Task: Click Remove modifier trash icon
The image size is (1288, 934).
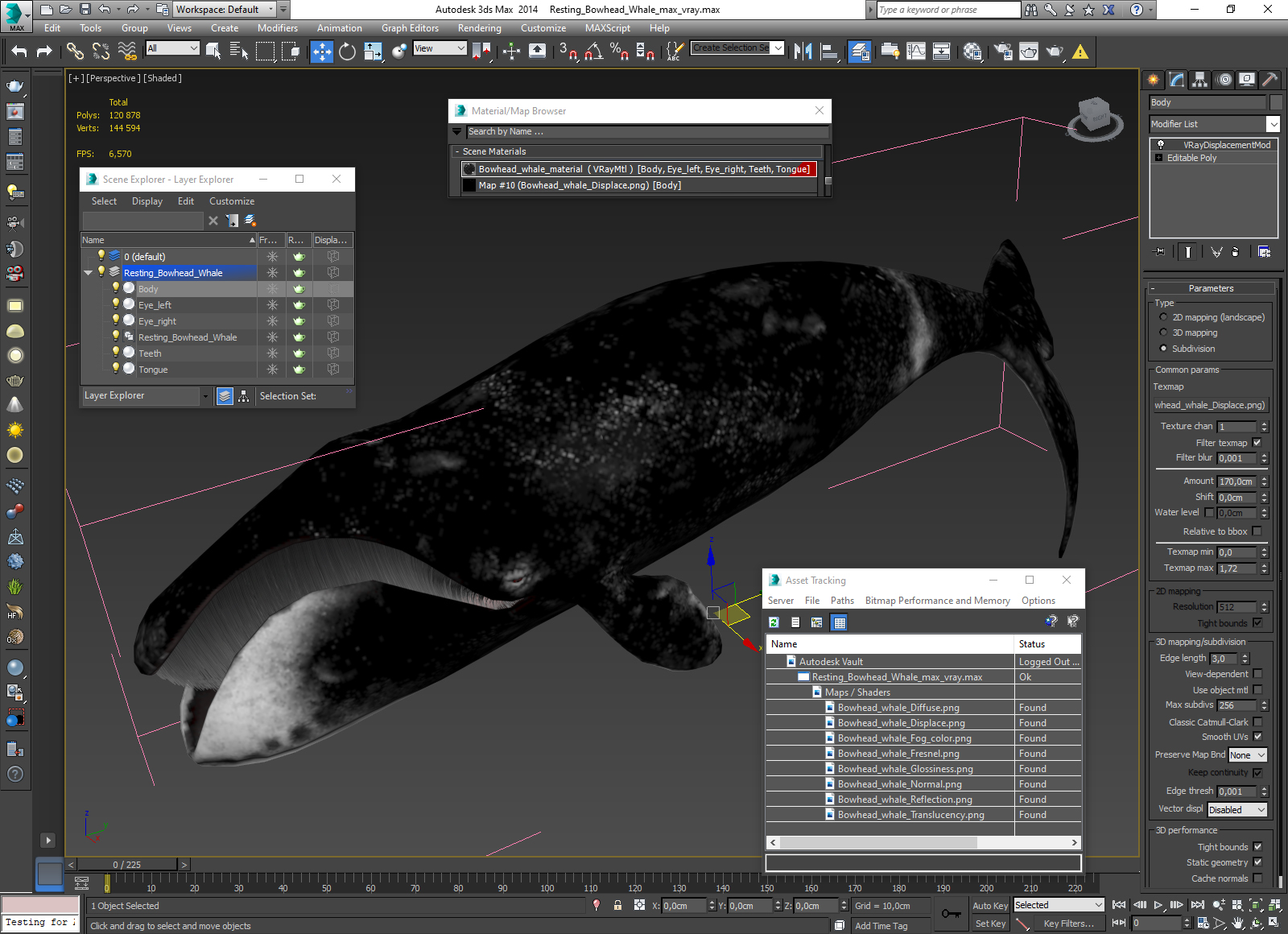Action: (1235, 252)
